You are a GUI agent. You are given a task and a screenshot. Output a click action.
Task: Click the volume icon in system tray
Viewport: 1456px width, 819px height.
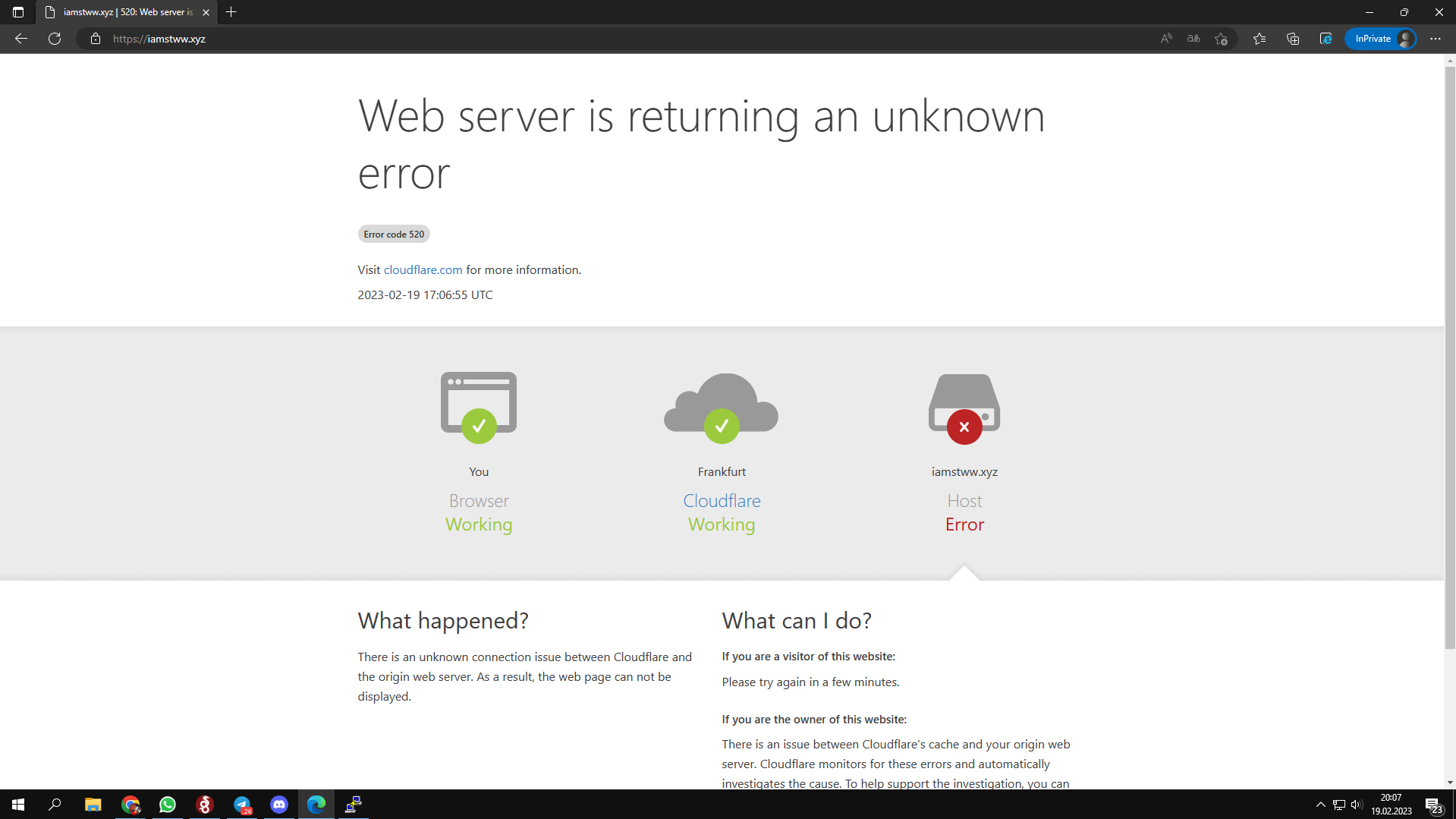click(1356, 805)
